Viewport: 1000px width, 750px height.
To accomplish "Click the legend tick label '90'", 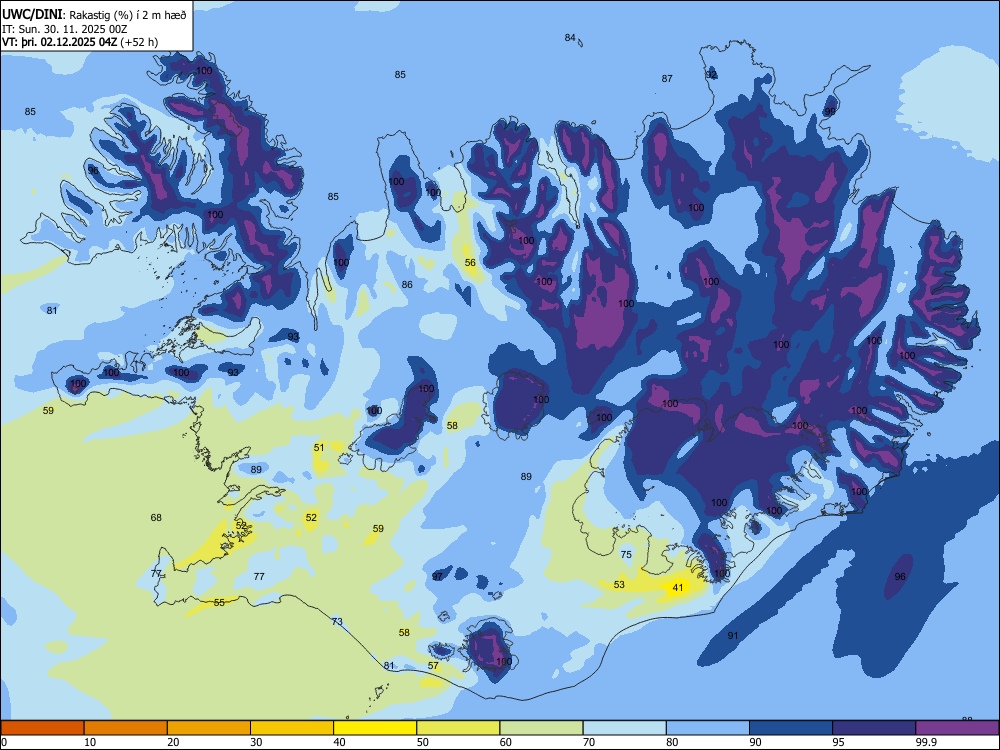I will pyautogui.click(x=755, y=742).
